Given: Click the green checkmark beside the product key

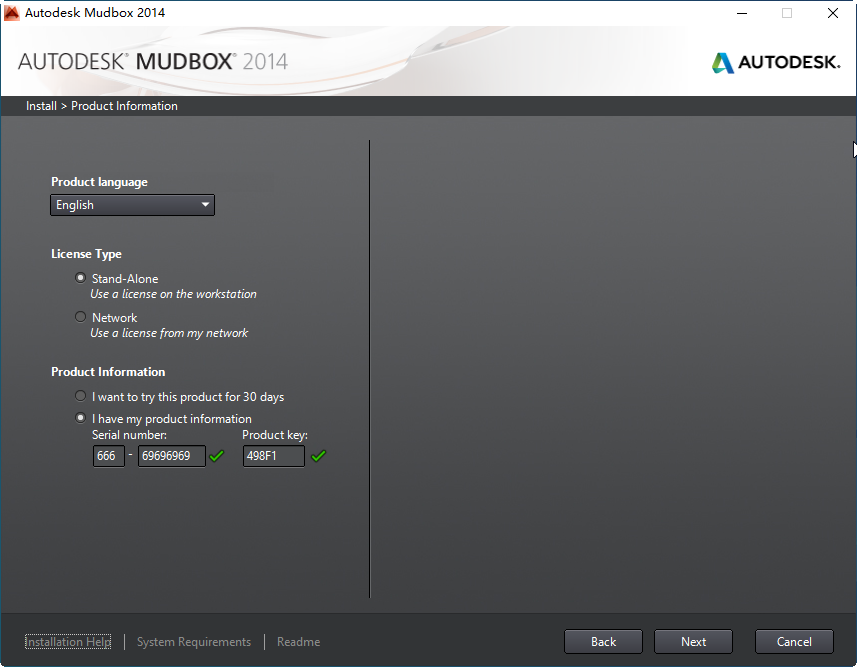Looking at the screenshot, I should tap(319, 455).
